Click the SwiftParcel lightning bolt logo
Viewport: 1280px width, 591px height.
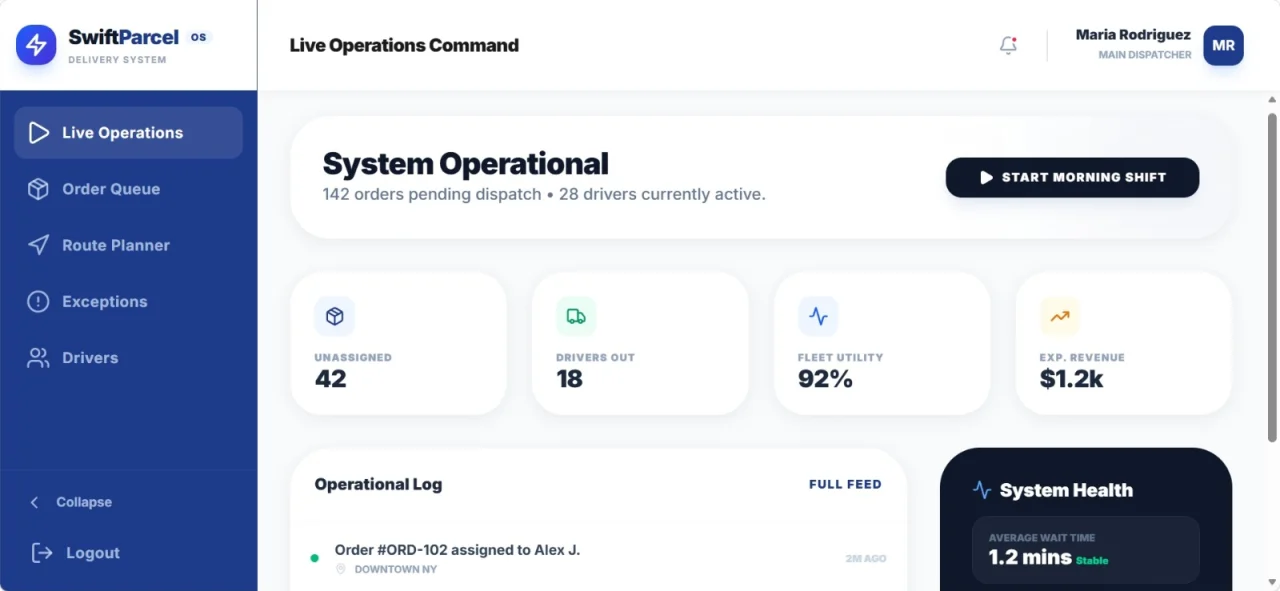point(36,45)
